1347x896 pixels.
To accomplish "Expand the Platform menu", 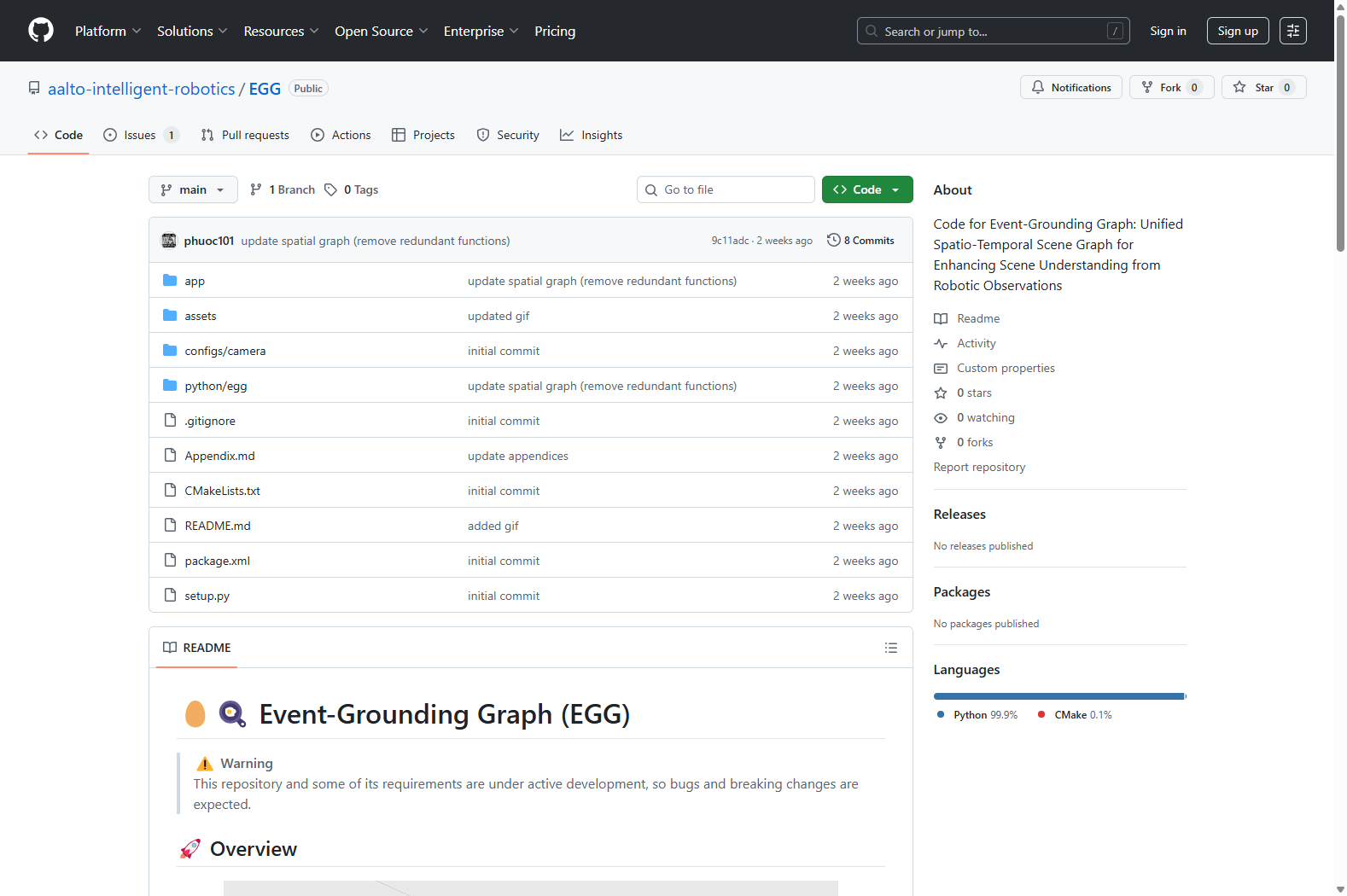I will (108, 31).
